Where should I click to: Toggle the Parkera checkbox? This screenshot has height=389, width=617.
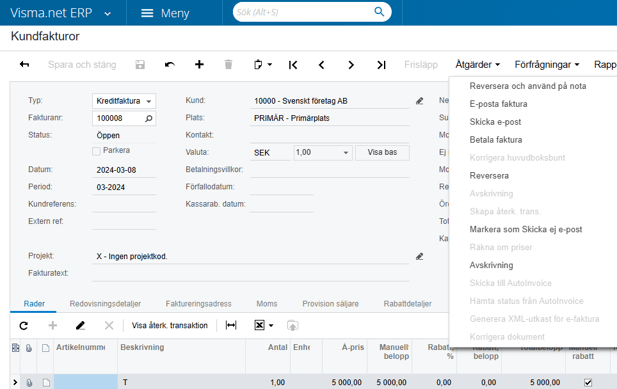click(96, 151)
